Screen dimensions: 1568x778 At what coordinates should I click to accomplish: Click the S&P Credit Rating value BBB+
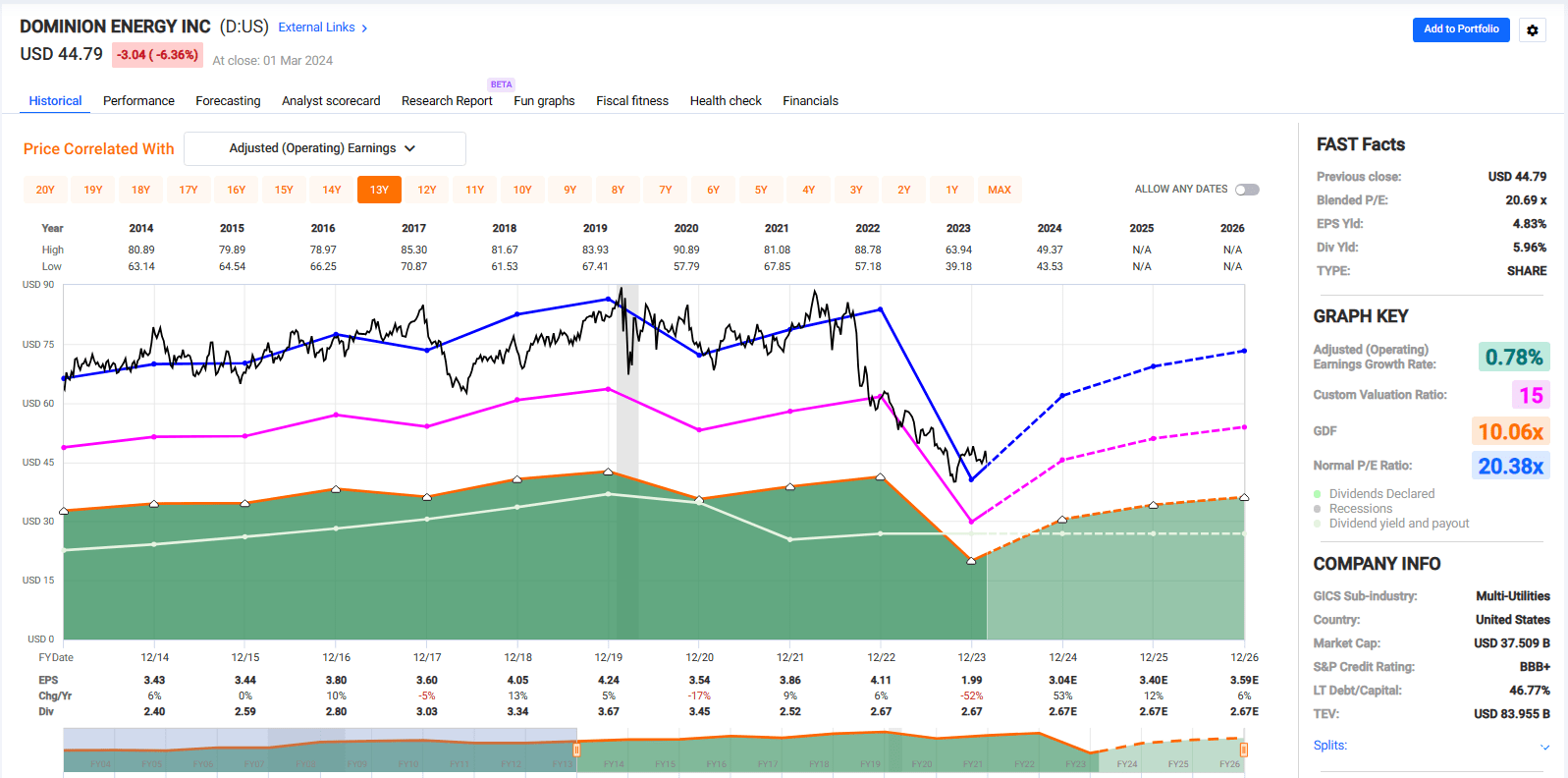(x=1535, y=667)
